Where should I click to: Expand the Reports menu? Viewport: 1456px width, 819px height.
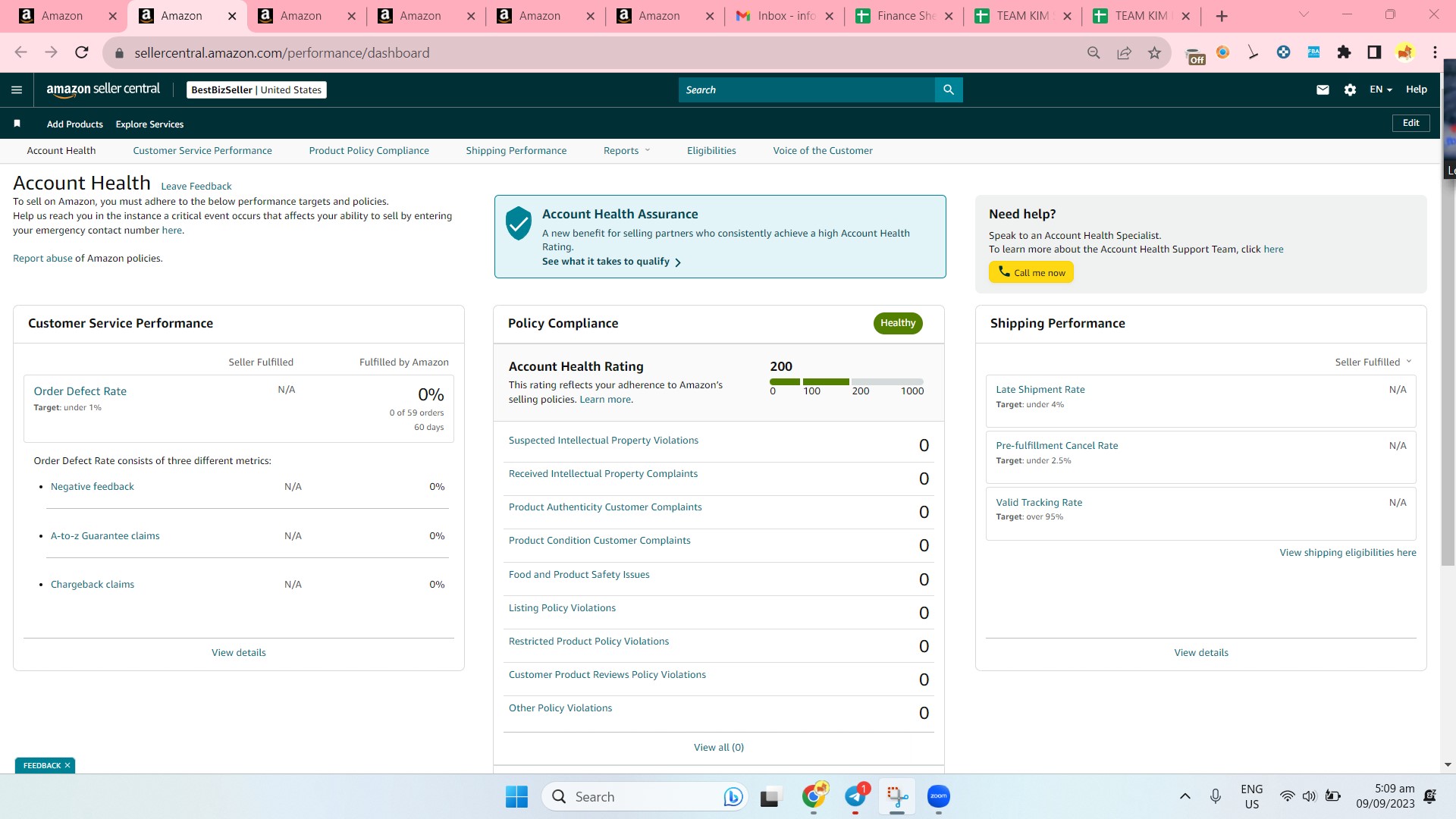[626, 150]
